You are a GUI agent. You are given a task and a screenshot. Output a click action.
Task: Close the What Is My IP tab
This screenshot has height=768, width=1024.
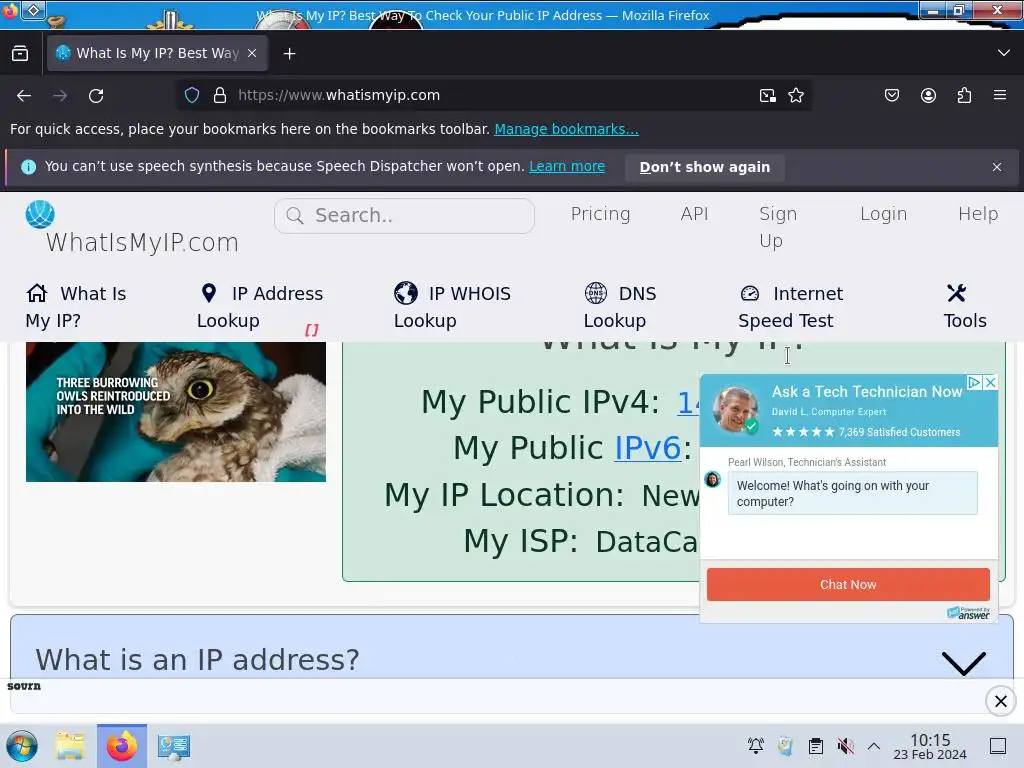[x=252, y=54]
